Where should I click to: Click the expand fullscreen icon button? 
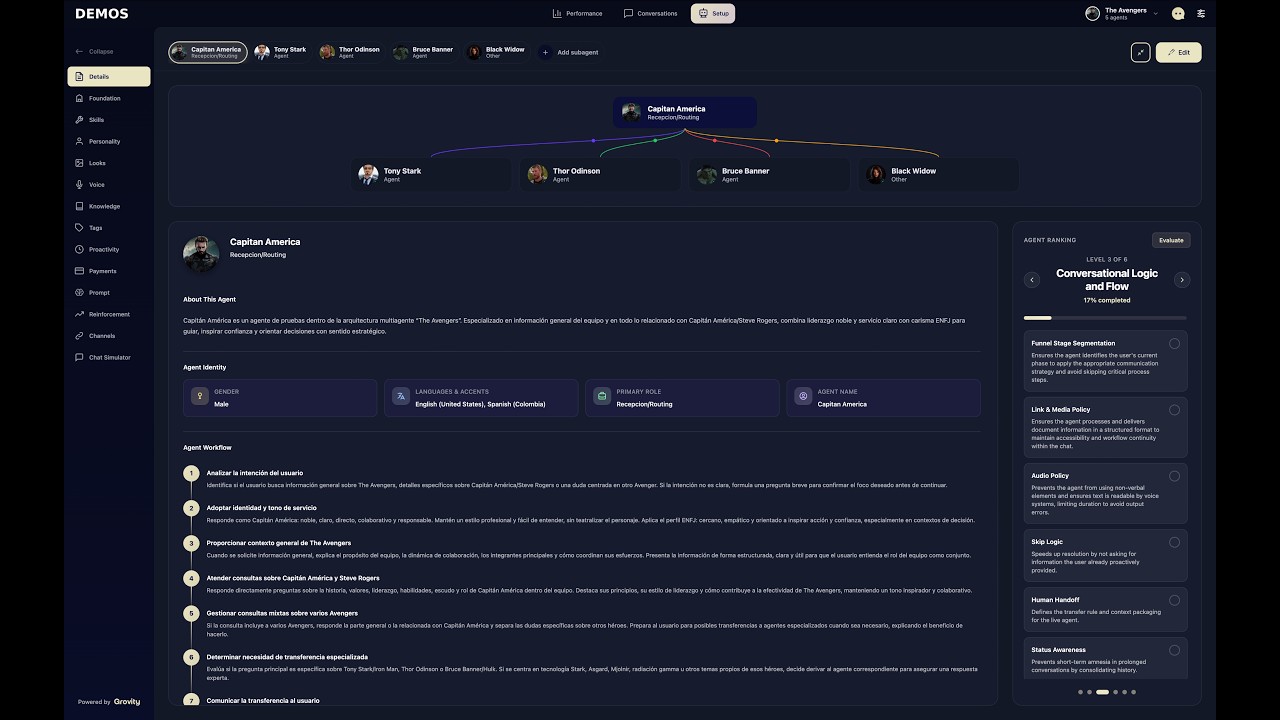(1140, 52)
